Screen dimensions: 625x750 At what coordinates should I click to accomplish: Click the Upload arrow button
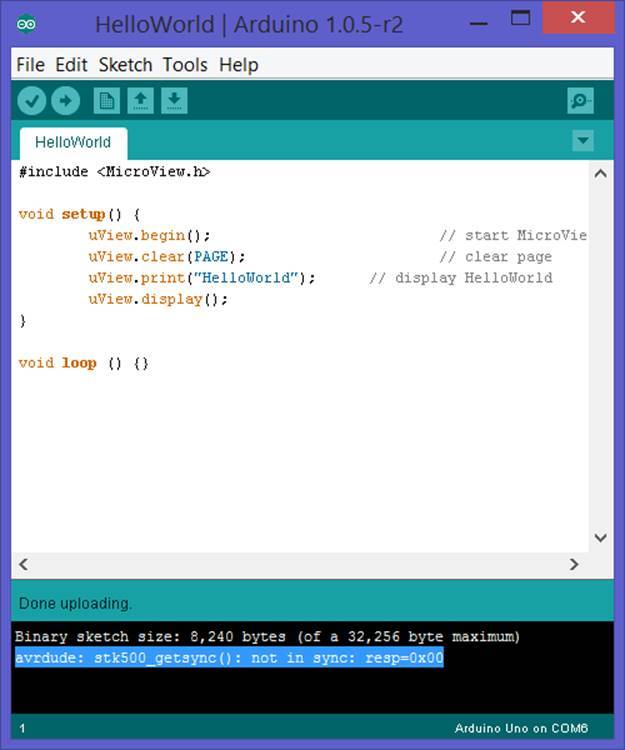(x=66, y=101)
